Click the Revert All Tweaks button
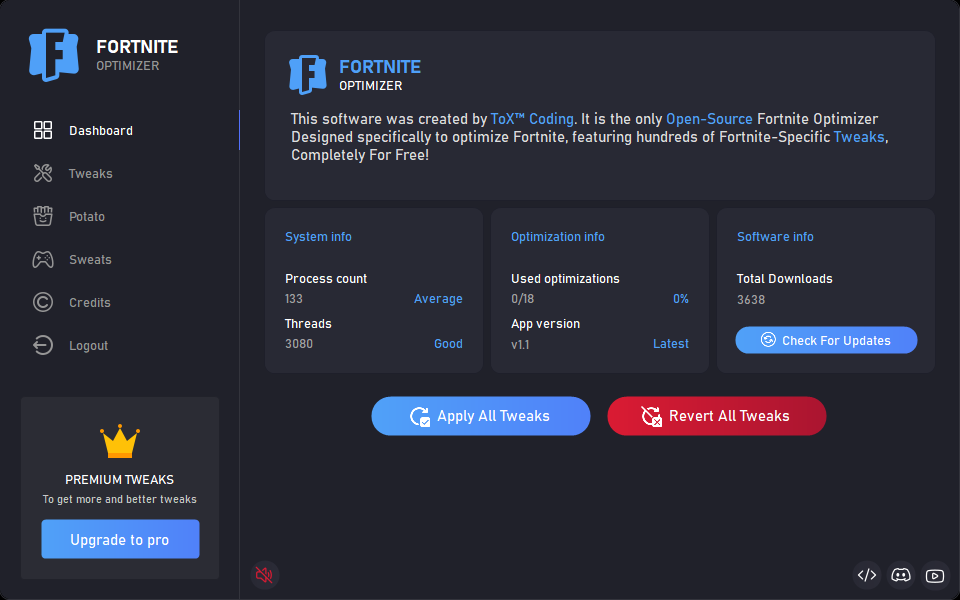 (716, 416)
